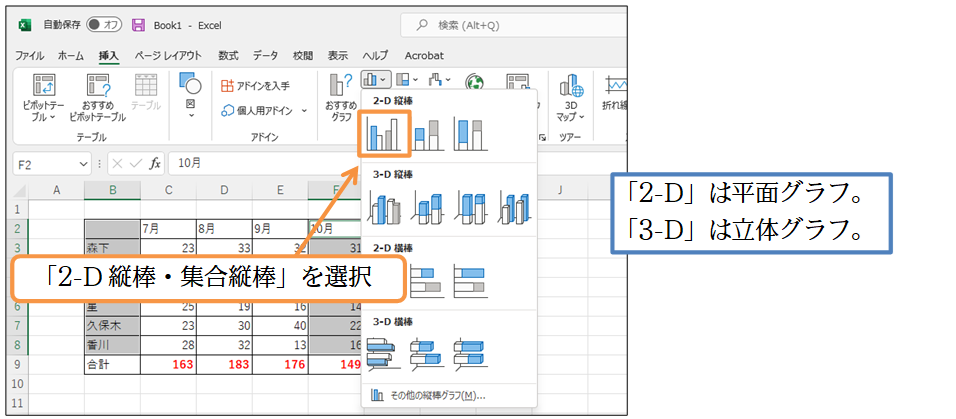Open the ページ レイアウト tab
Viewport: 956px width, 419px height.
167,56
